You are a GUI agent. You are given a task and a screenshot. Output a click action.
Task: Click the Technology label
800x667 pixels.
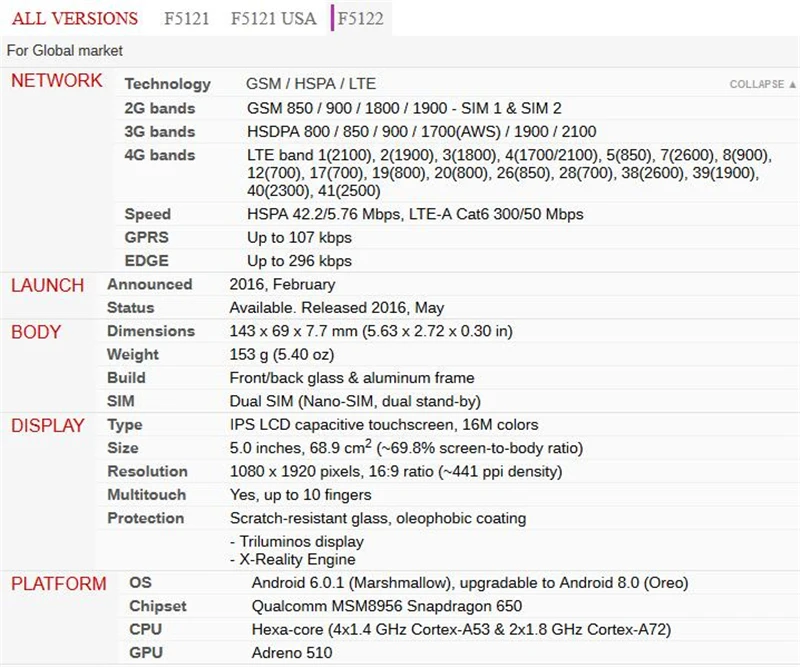coord(167,84)
